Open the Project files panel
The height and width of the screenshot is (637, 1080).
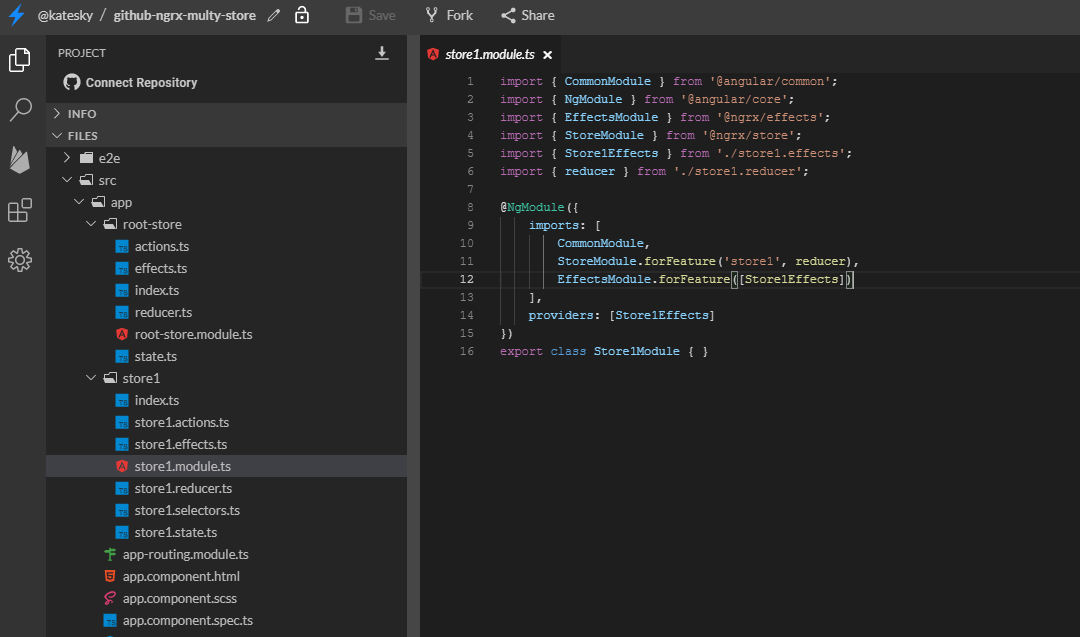point(20,60)
